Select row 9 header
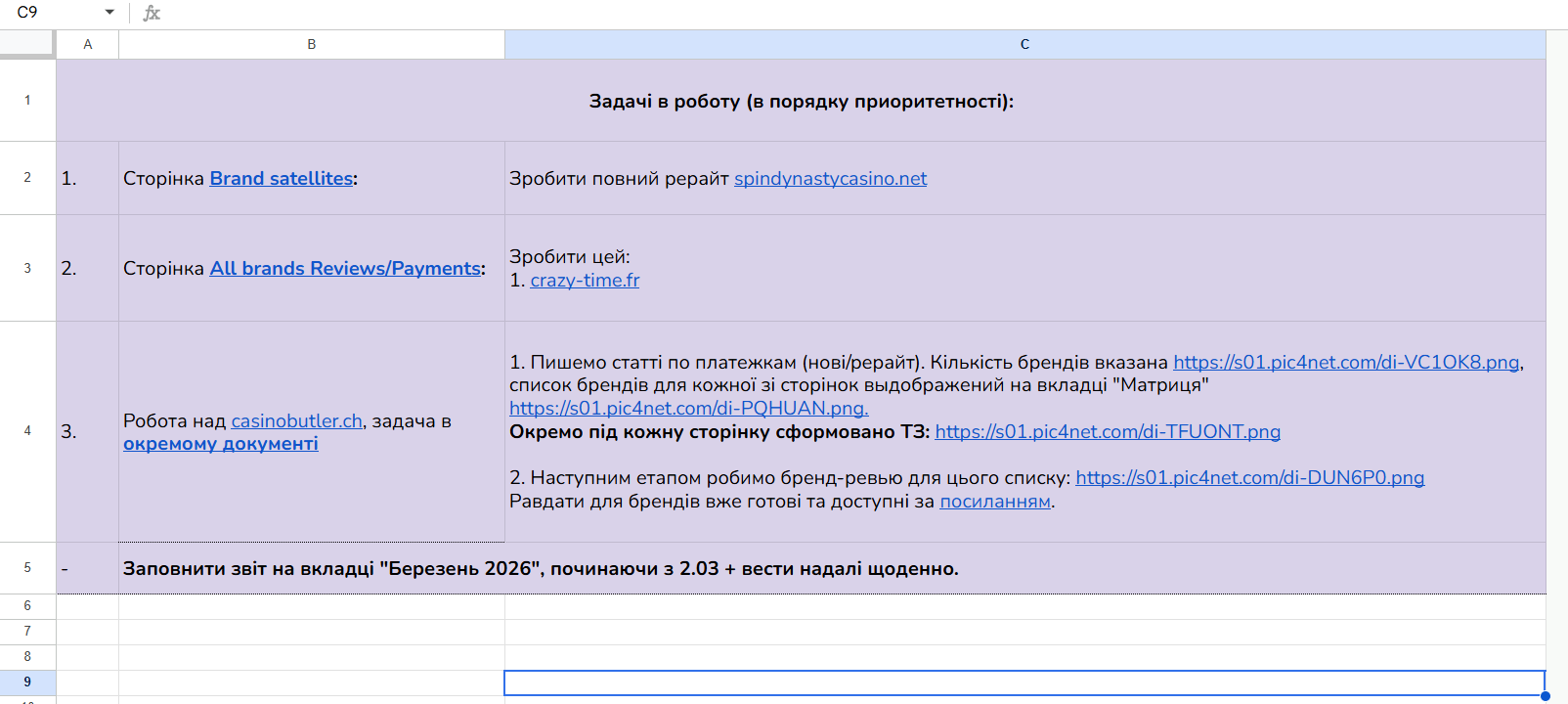 pyautogui.click(x=27, y=682)
